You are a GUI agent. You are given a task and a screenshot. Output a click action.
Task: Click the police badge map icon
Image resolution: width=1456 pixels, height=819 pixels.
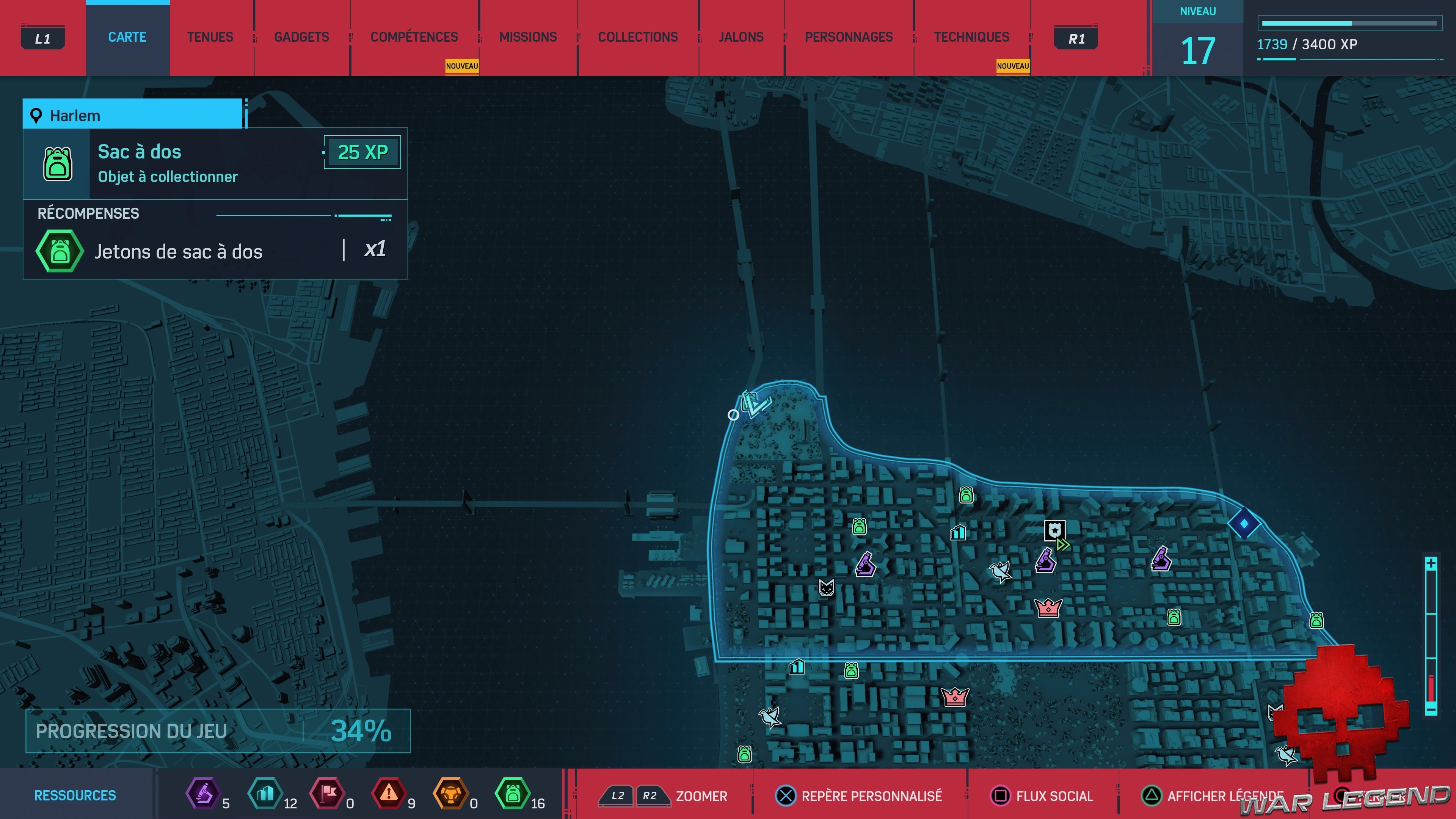coord(1054,530)
